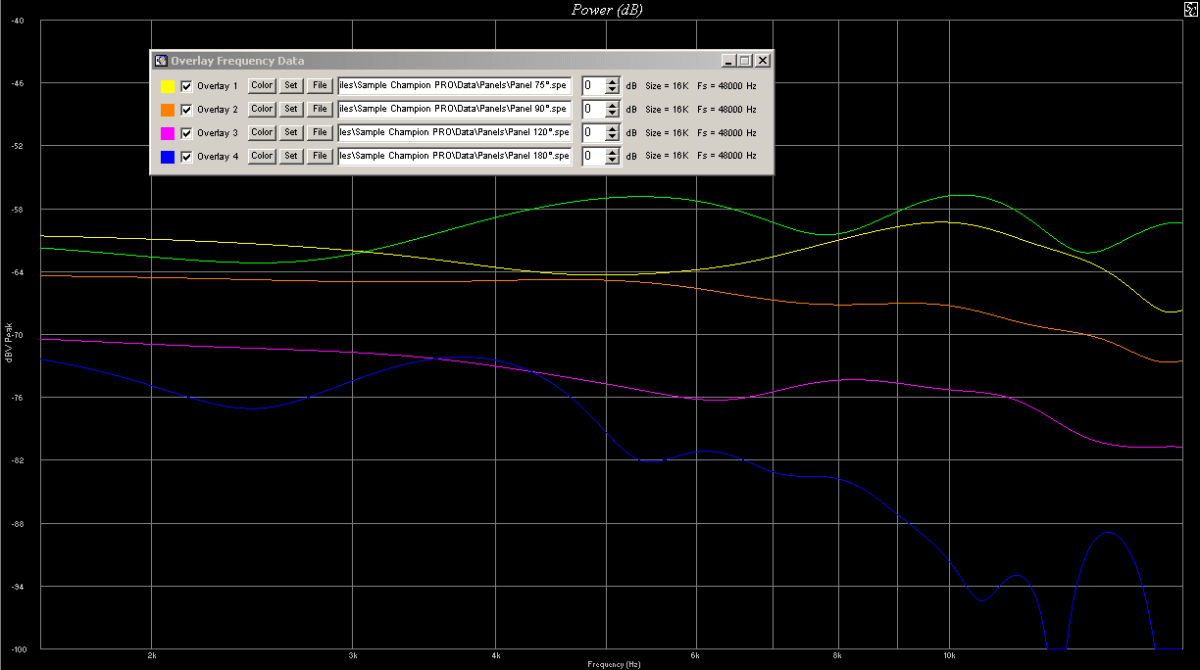
Task: Click the magenta Overlay 3 color swatch
Action: (168, 133)
